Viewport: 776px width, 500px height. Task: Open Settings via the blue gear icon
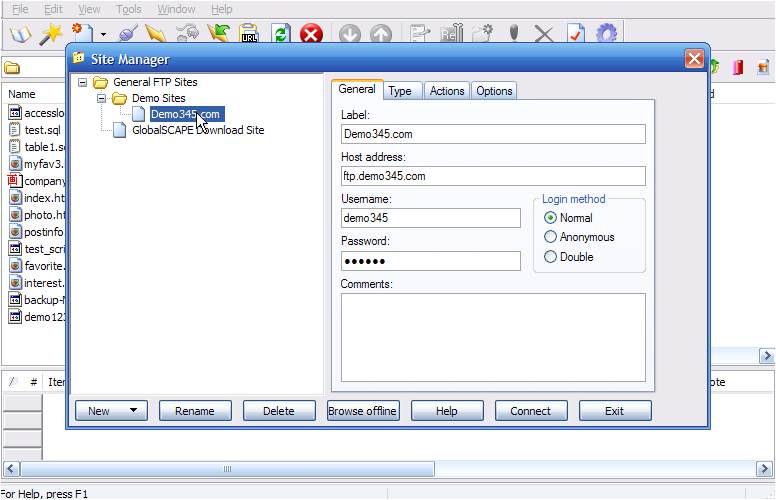click(x=606, y=34)
